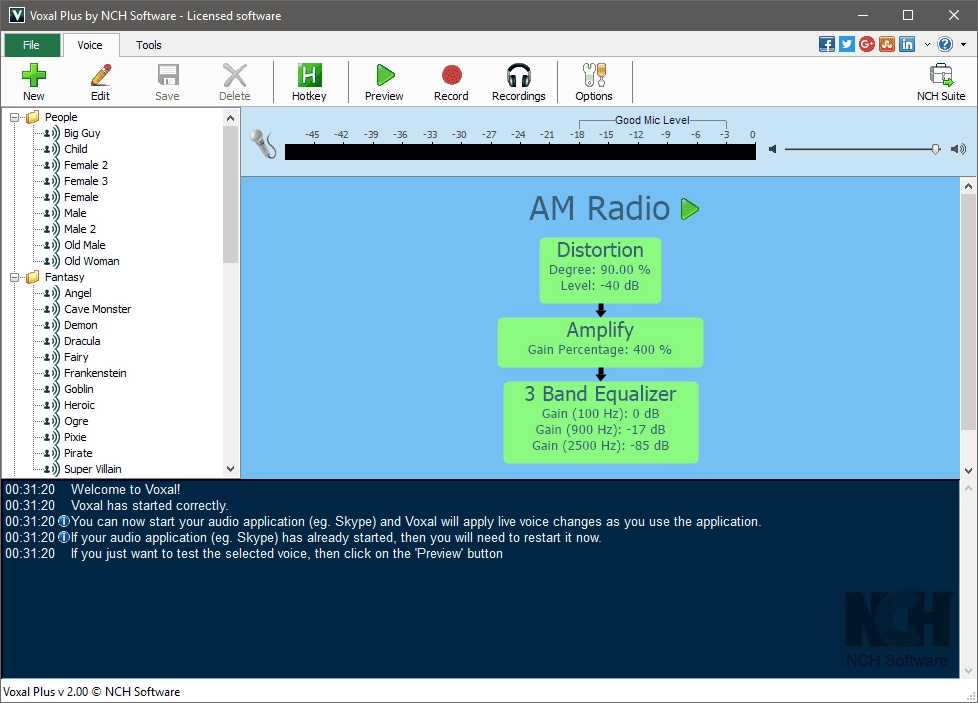Screen dimensions: 978x703
Task: Click 'Voxal has started correctly.' log line
Action: pyautogui.click(x=150, y=506)
